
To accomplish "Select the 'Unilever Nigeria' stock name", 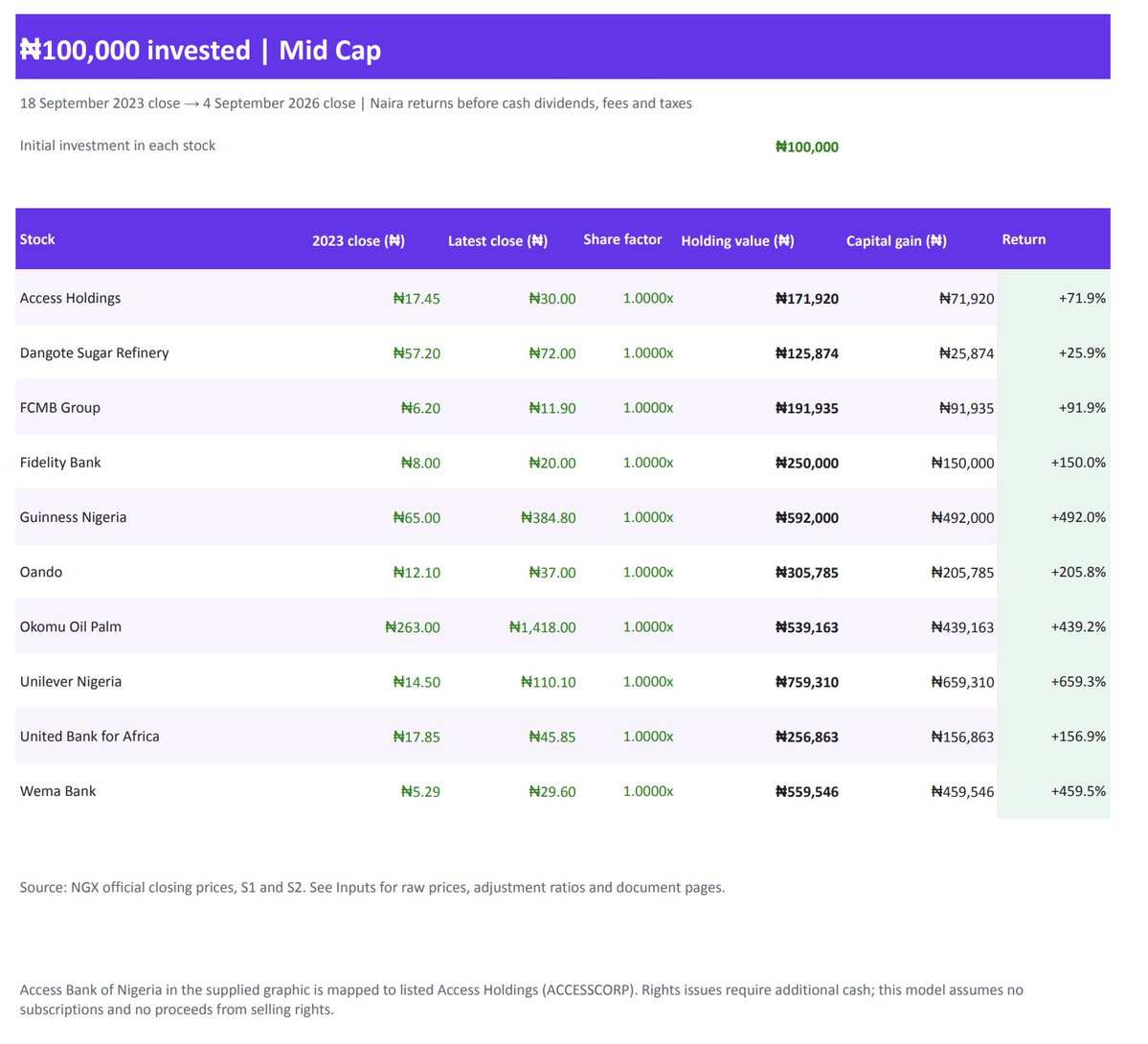I will pos(70,681).
